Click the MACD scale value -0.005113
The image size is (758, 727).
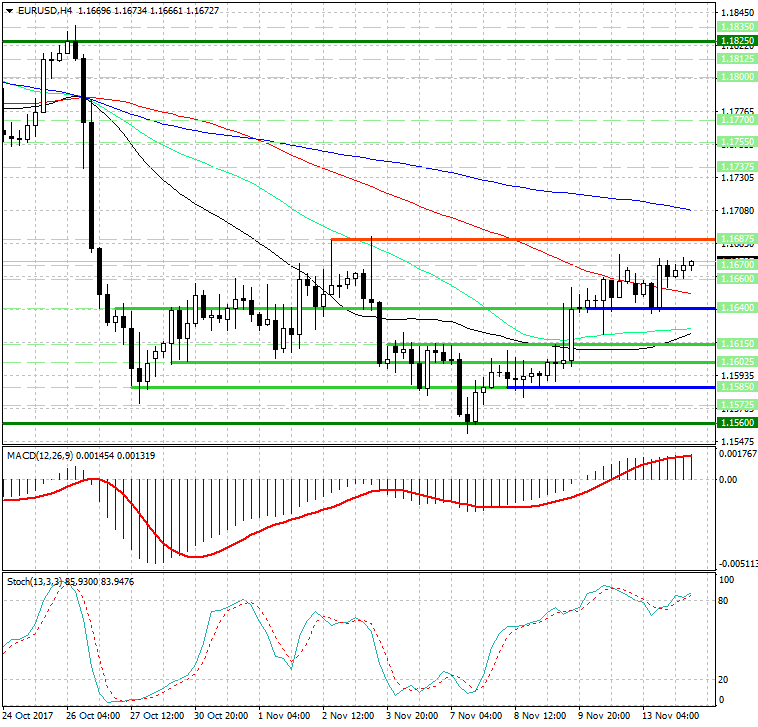tap(739, 564)
